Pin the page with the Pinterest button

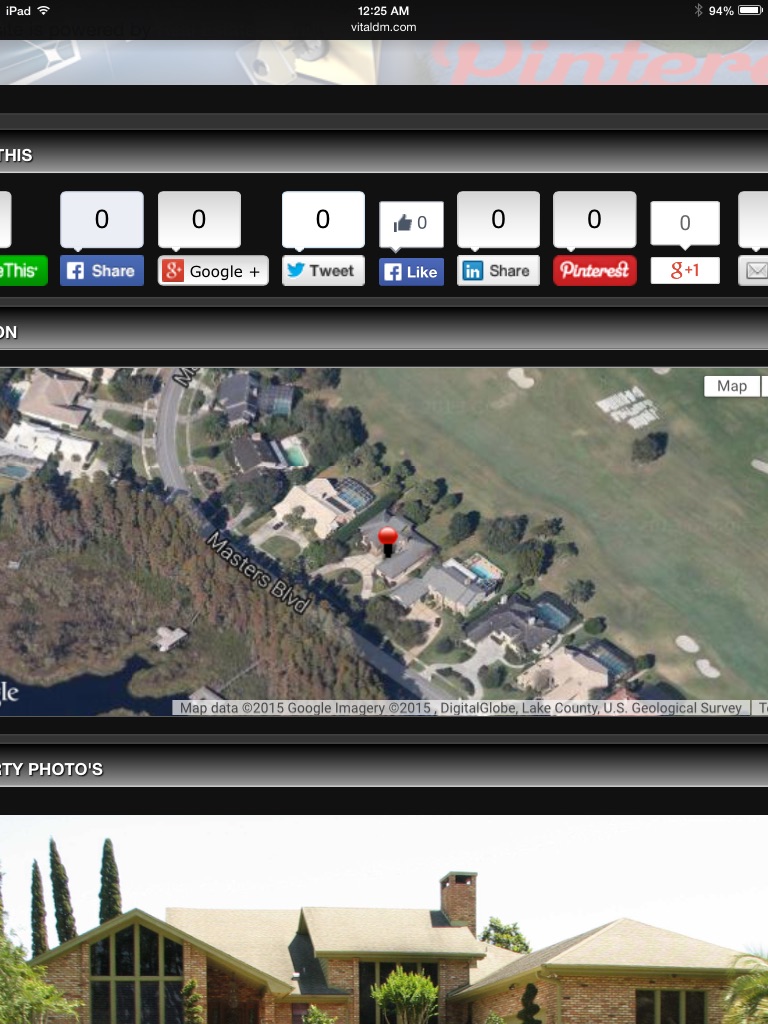pos(595,270)
